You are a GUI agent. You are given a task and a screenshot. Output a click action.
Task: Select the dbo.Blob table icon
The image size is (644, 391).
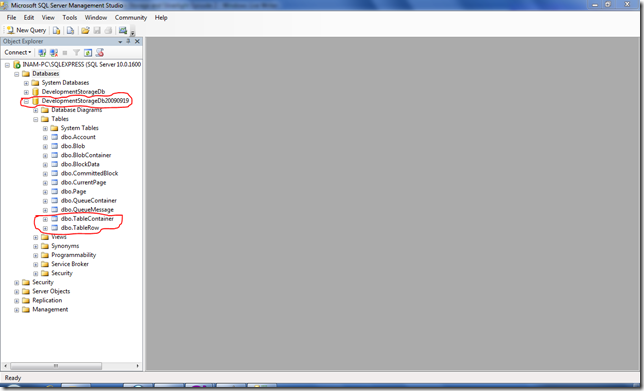55,146
